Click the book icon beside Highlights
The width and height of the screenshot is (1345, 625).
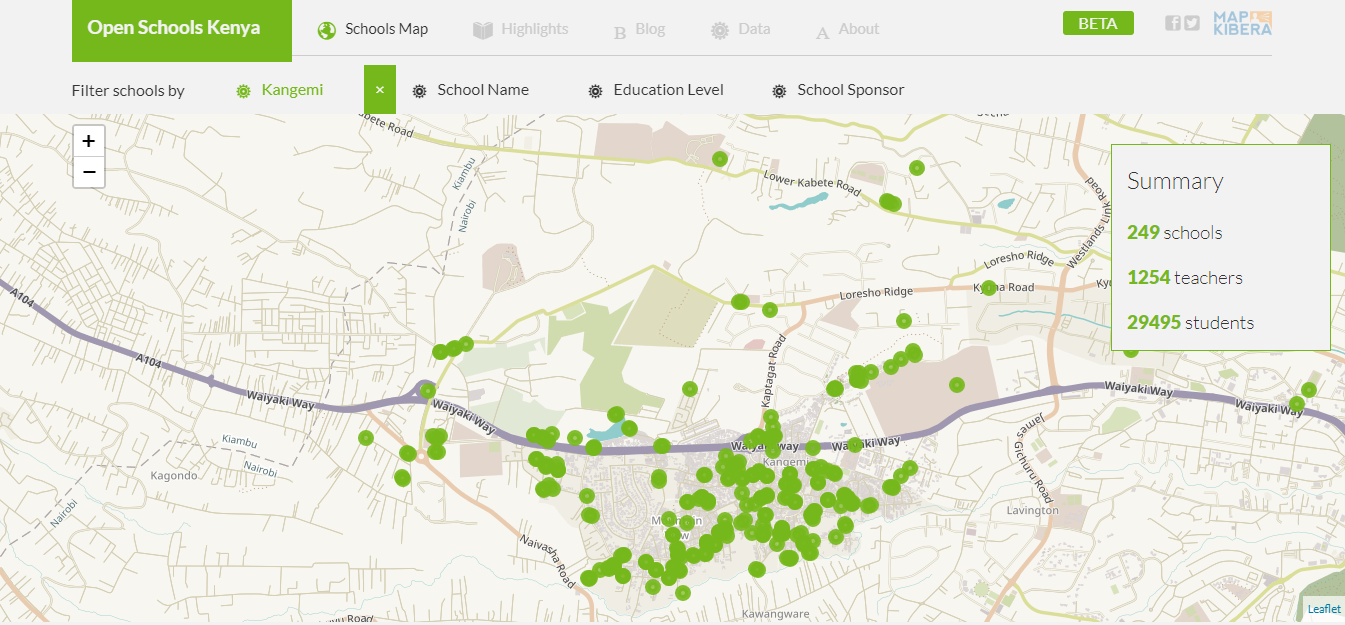[x=483, y=30]
